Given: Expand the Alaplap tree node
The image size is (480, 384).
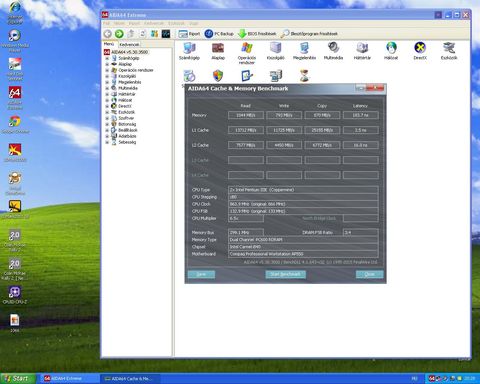Looking at the screenshot, I should tap(107, 64).
